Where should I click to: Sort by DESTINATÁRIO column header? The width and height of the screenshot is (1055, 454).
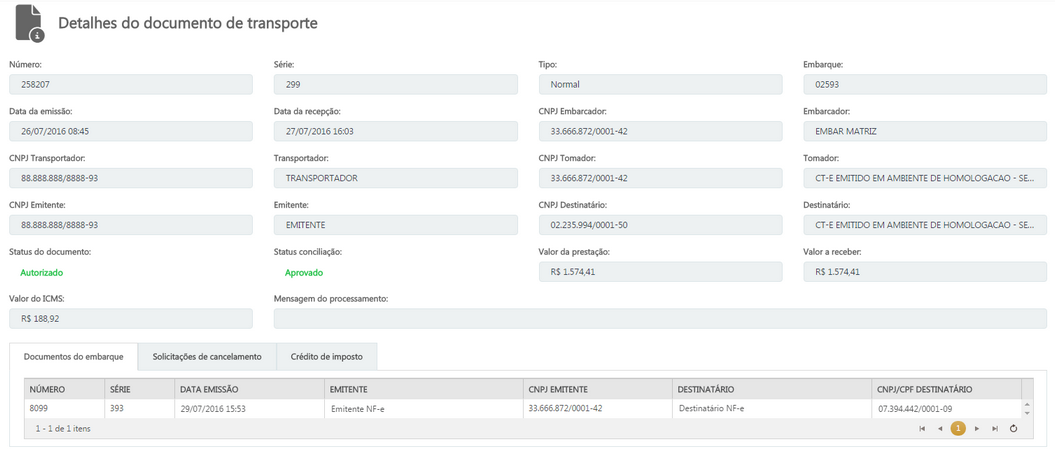[x=772, y=389]
